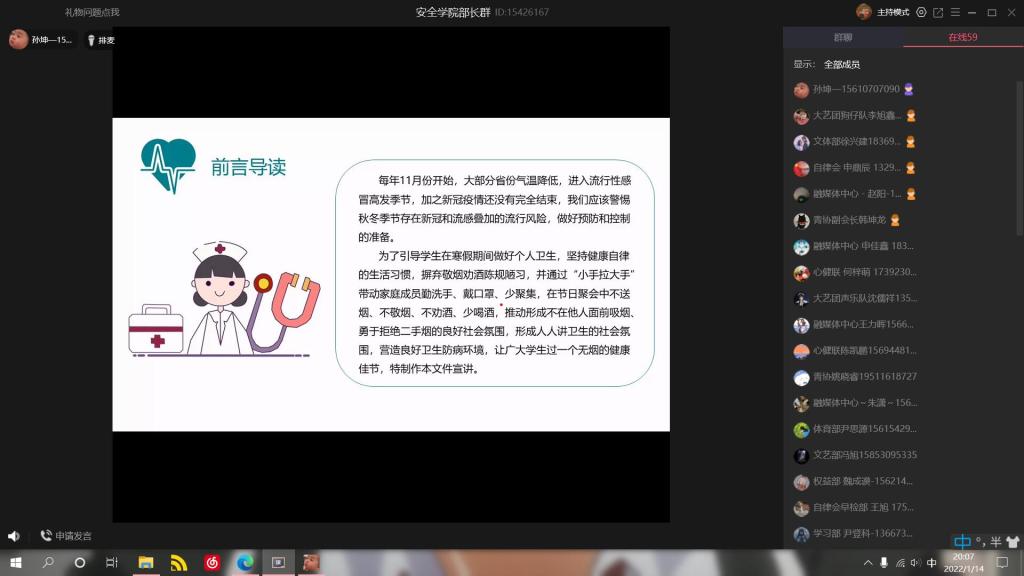Click the IME skin shirt icon
Screen dimensions: 1024x576
1012,542
